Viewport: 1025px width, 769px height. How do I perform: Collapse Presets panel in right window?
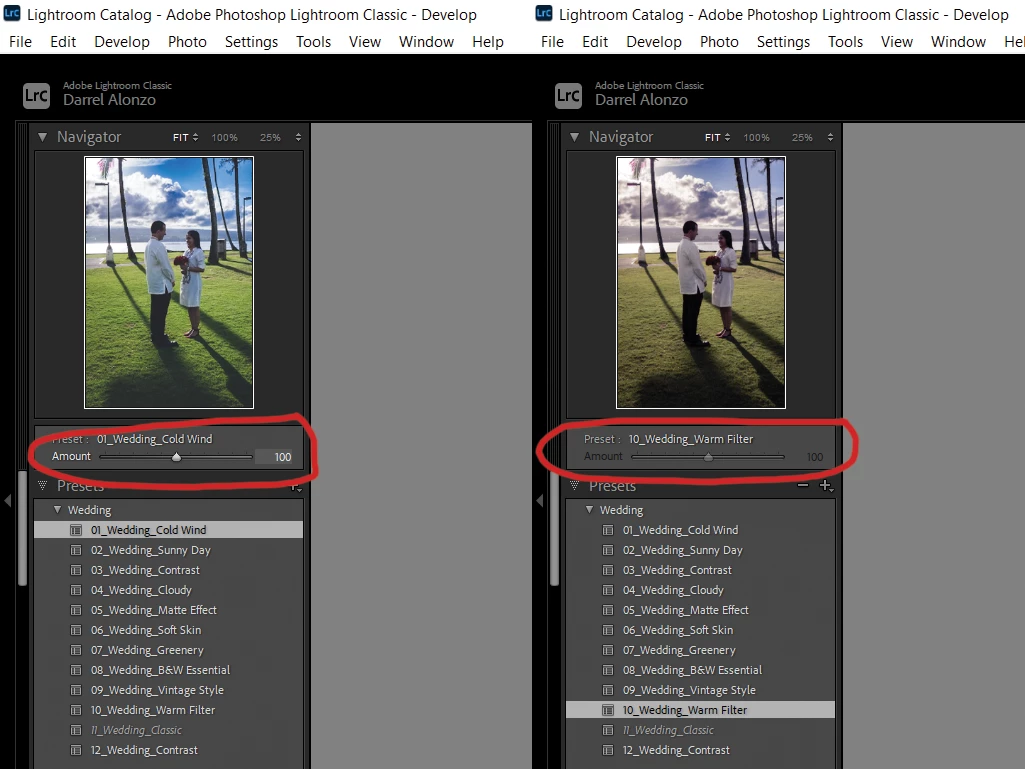(575, 485)
